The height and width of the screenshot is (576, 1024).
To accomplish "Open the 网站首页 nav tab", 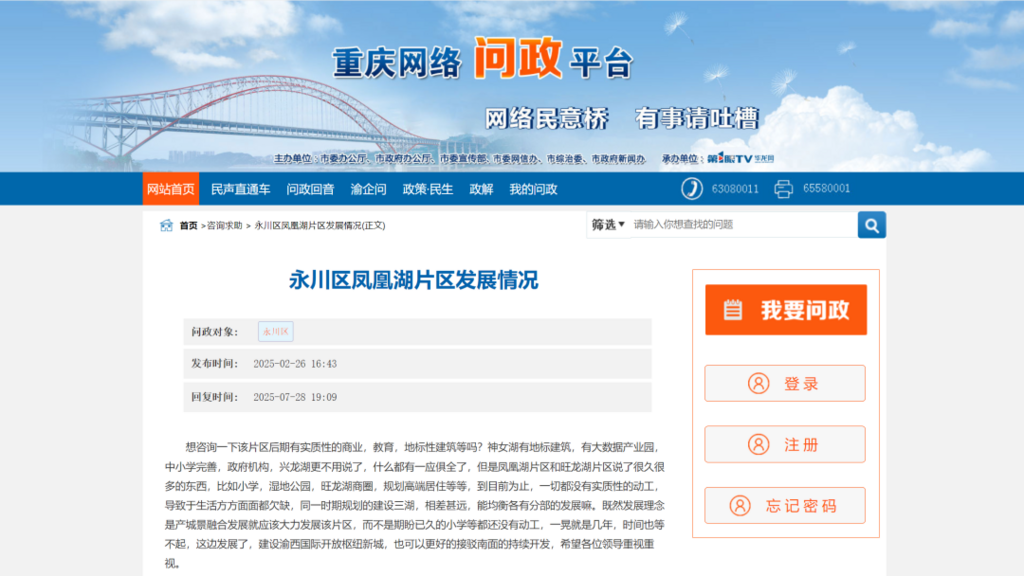I will tap(170, 189).
